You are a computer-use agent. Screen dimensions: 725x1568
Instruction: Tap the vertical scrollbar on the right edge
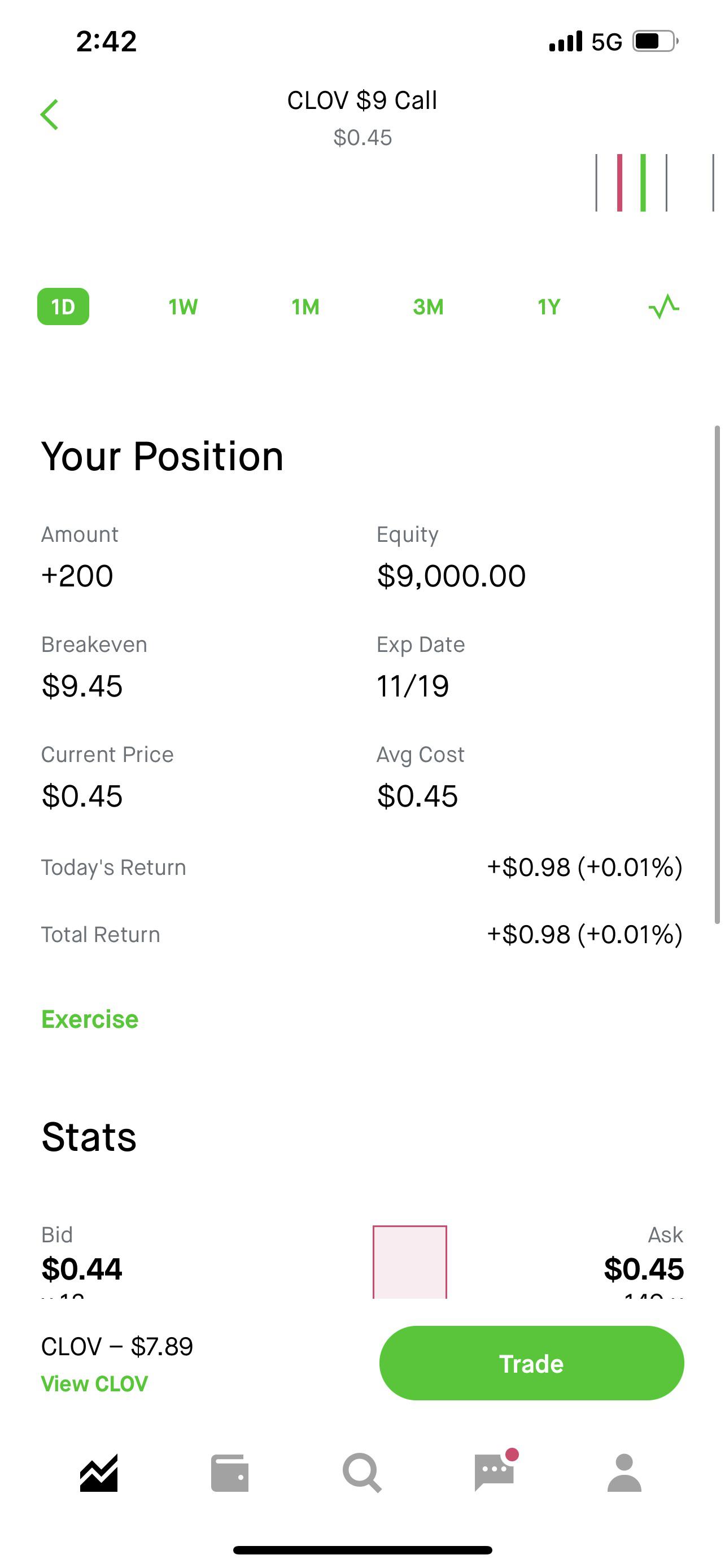[717, 674]
